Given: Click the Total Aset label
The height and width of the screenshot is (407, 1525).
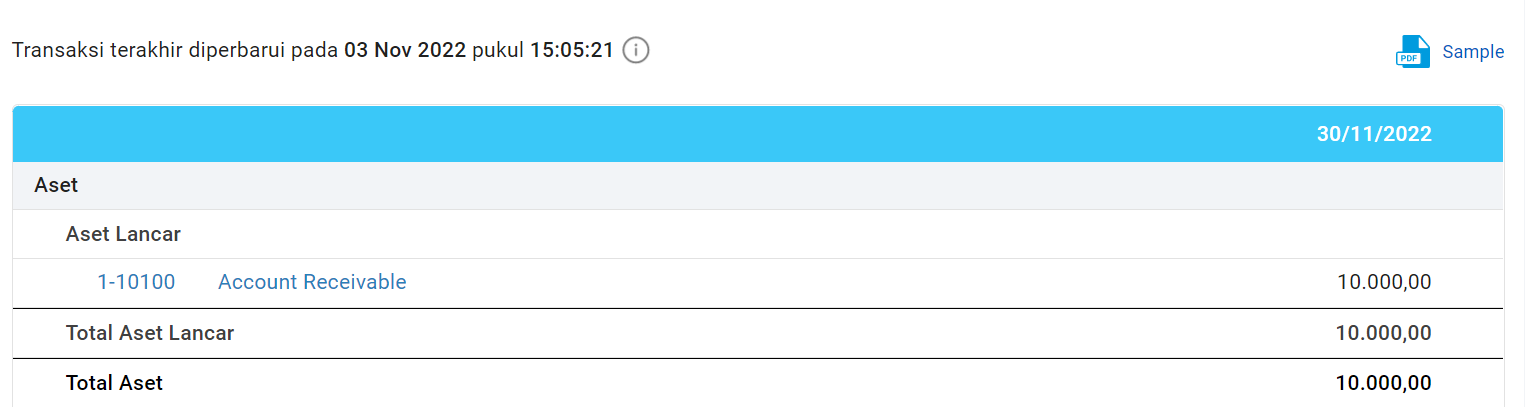Looking at the screenshot, I should [x=114, y=382].
